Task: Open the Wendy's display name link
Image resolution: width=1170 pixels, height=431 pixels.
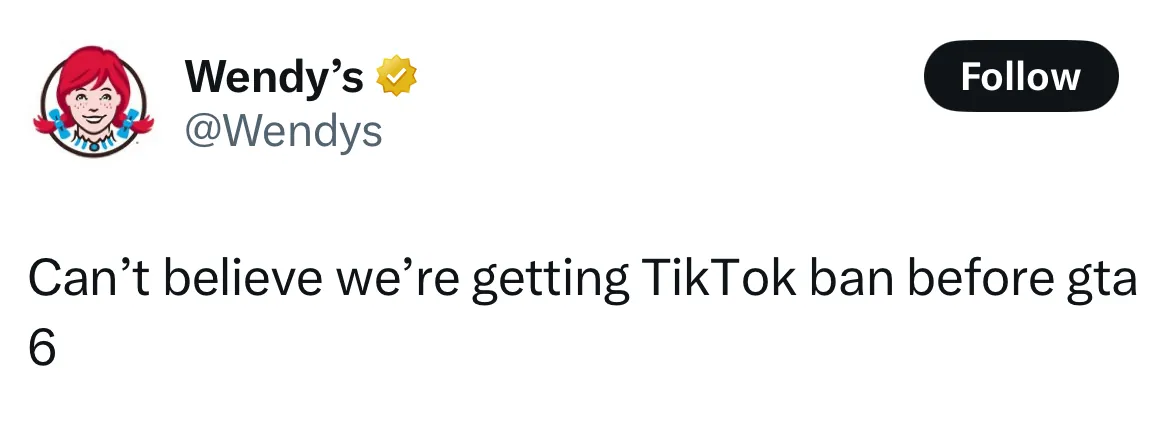Action: [x=274, y=77]
